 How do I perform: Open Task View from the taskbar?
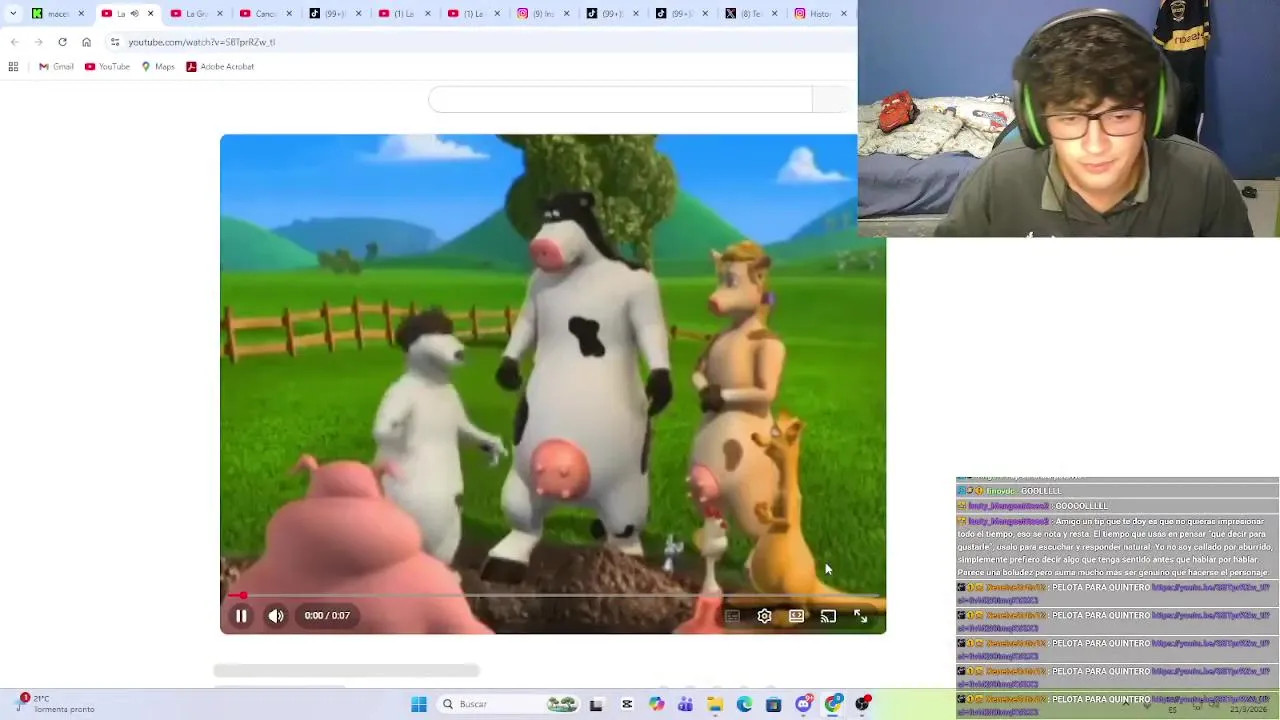(x=597, y=704)
